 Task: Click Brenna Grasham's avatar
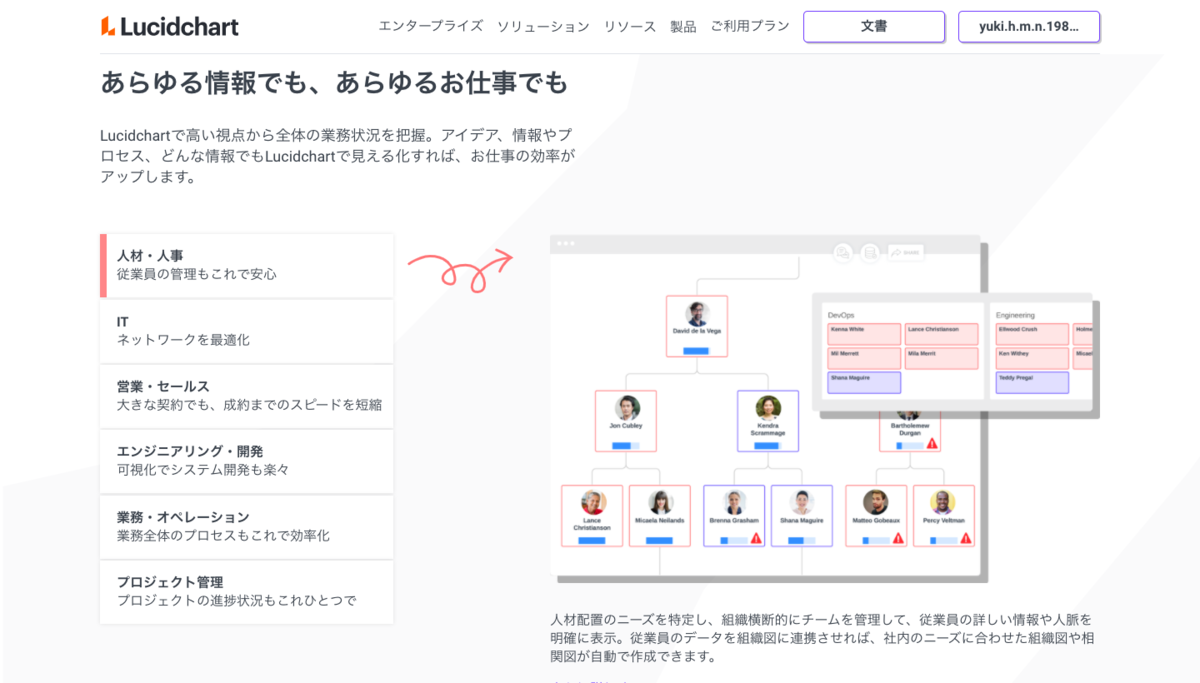[734, 502]
